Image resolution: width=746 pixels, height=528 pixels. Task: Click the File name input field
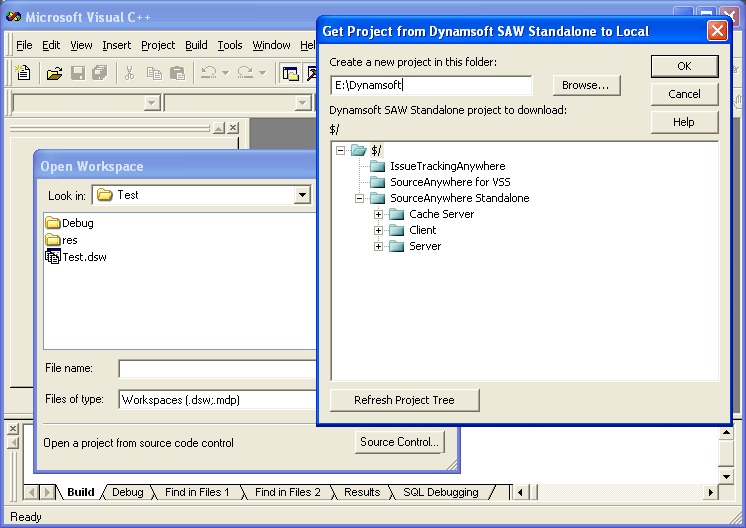point(217,369)
